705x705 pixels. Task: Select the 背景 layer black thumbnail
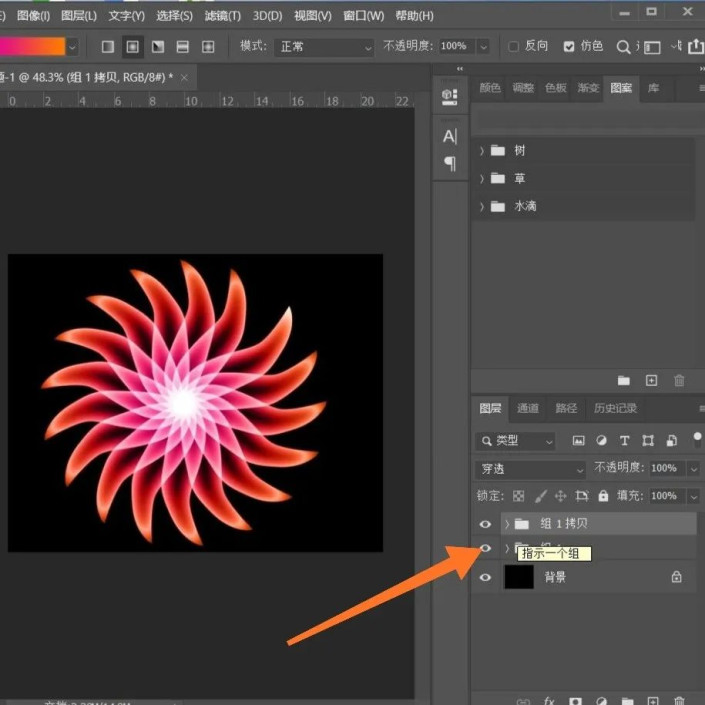(x=519, y=577)
